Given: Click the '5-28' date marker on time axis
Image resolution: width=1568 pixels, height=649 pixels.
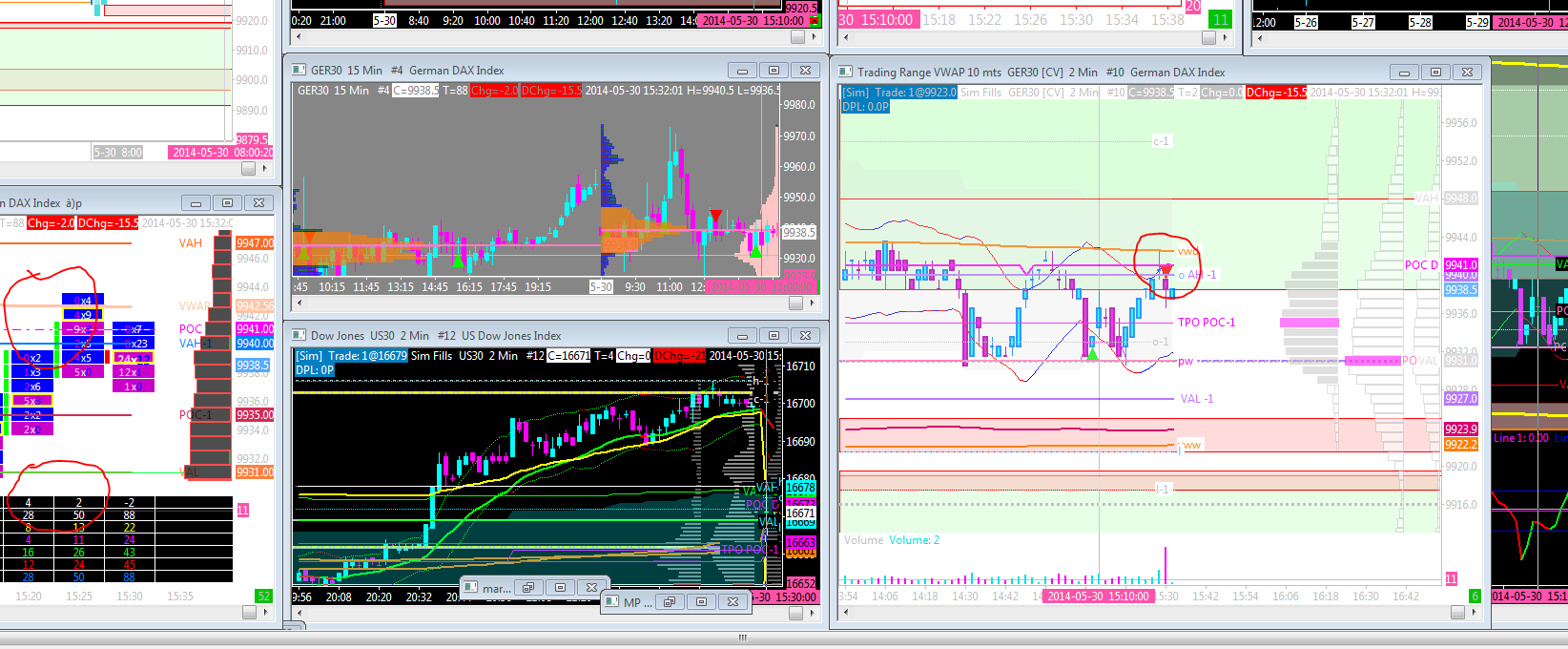Looking at the screenshot, I should [x=1420, y=22].
